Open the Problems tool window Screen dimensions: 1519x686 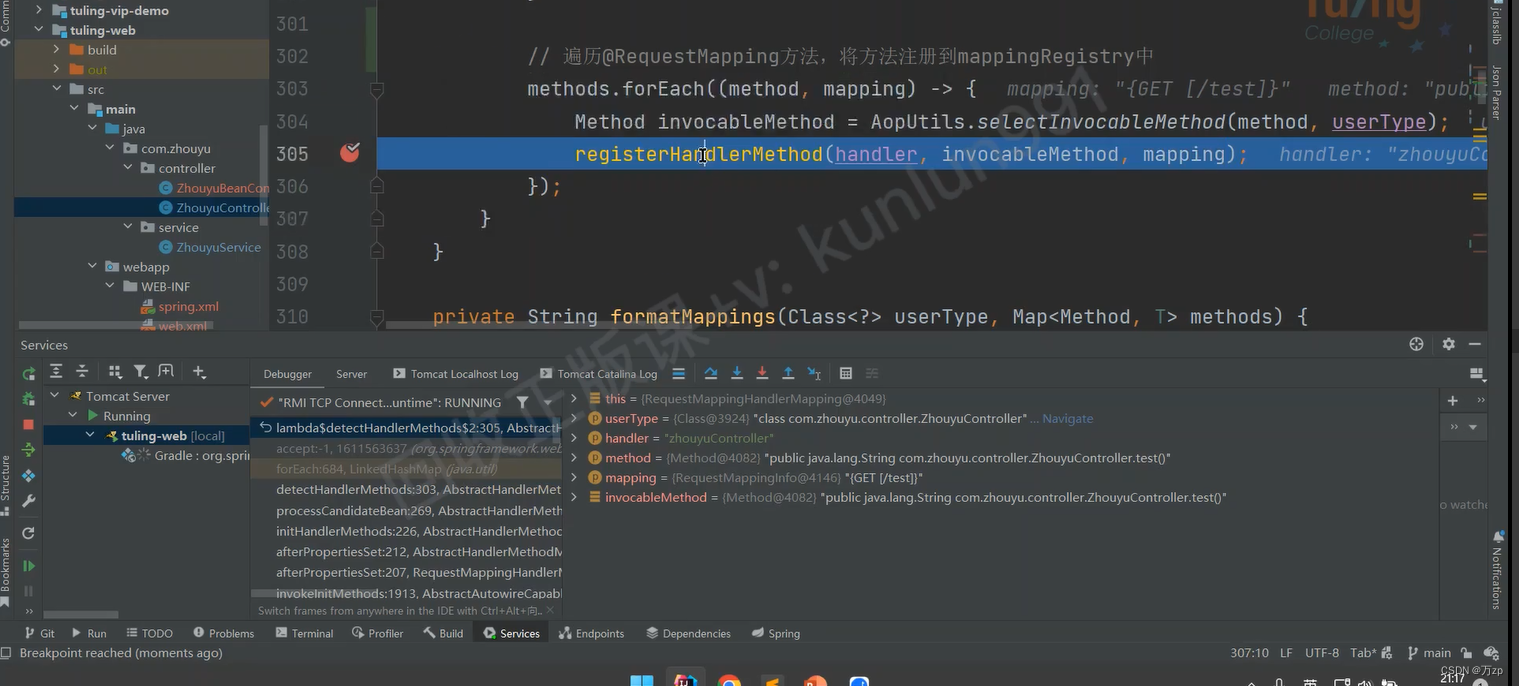[x=223, y=633]
